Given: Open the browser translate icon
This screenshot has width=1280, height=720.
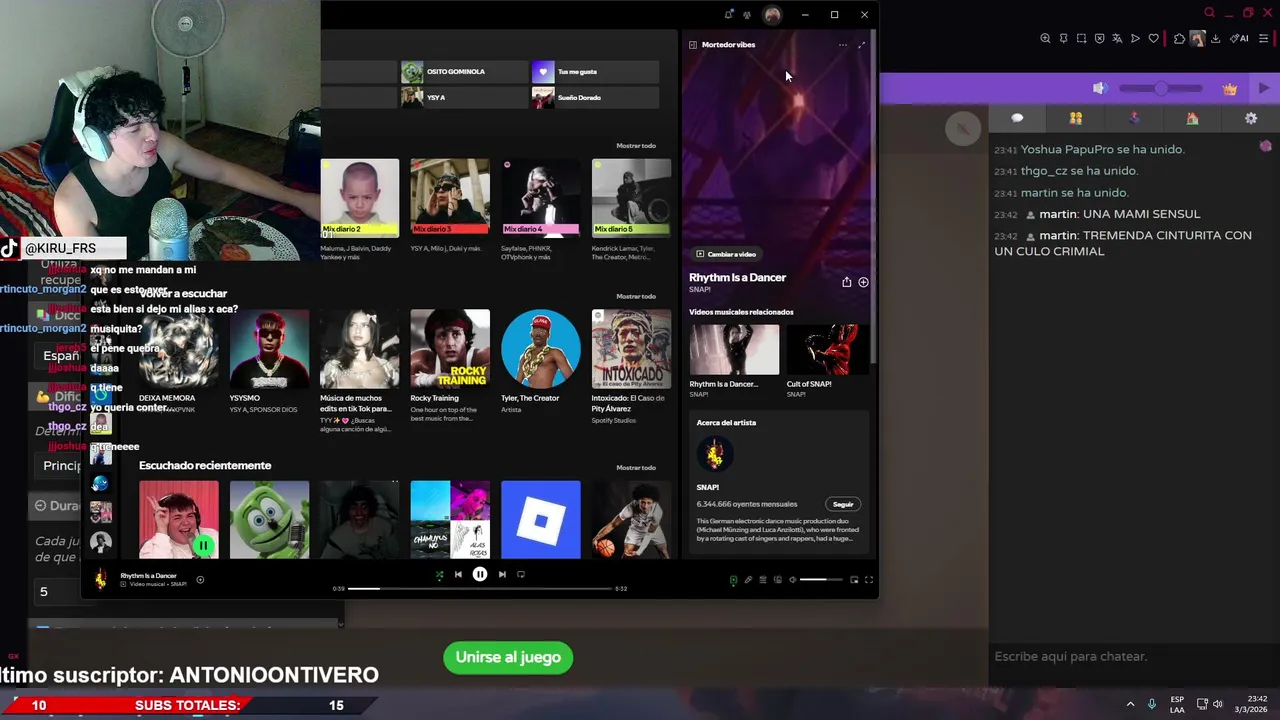Looking at the screenshot, I should [1117, 39].
